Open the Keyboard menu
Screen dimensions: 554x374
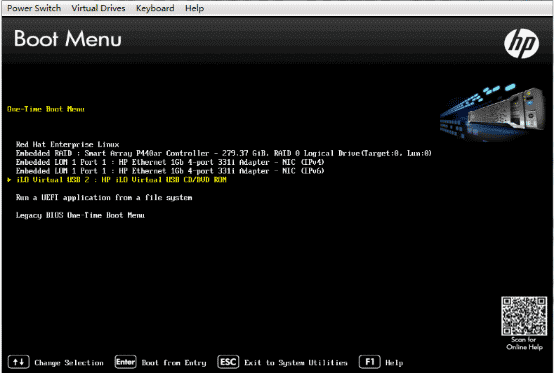[155, 8]
